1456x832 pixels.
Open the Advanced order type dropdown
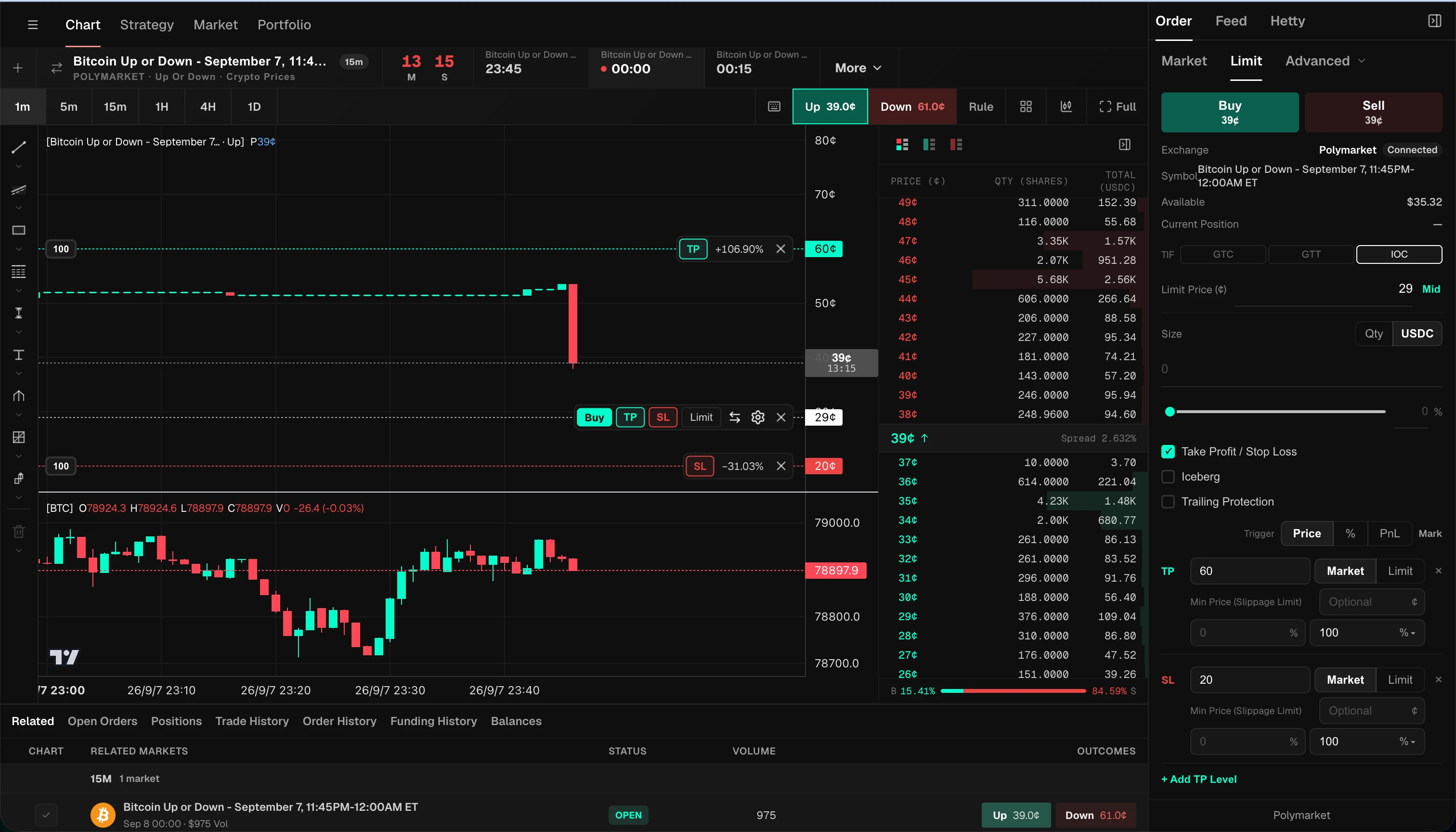[1325, 61]
